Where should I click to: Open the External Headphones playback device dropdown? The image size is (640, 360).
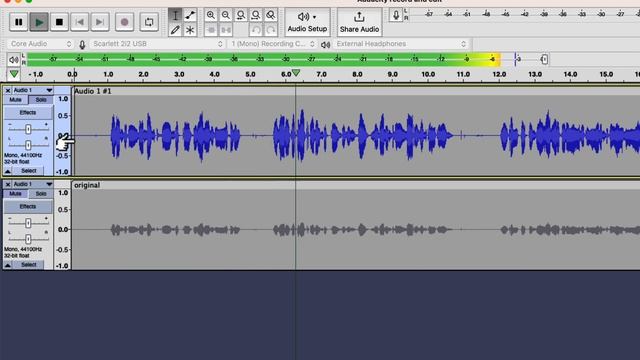401,44
